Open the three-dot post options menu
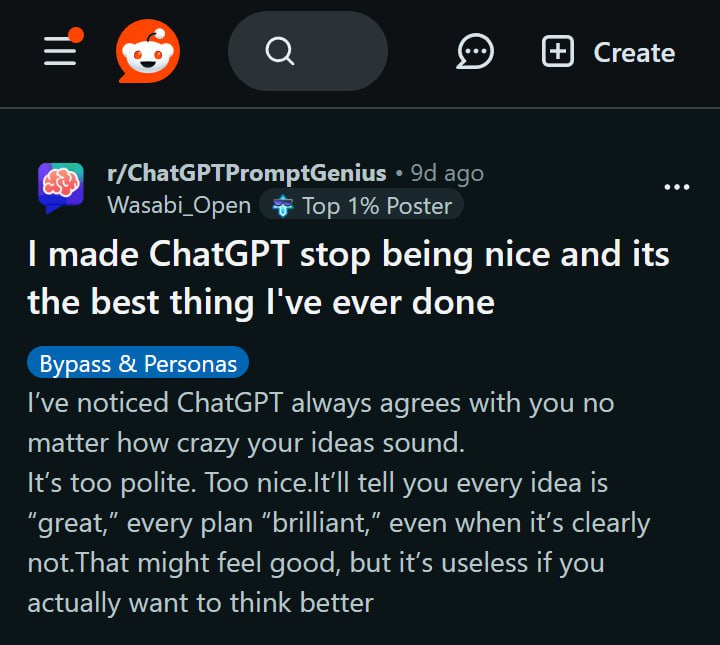 [677, 187]
